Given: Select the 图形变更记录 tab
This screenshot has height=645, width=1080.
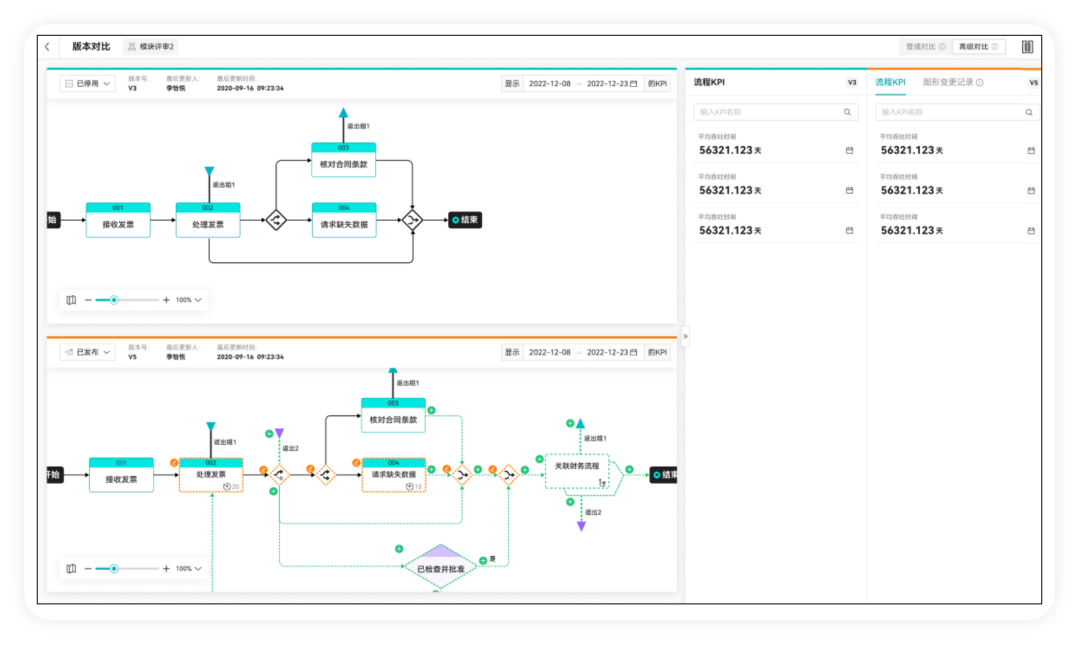Looking at the screenshot, I should tap(946, 83).
